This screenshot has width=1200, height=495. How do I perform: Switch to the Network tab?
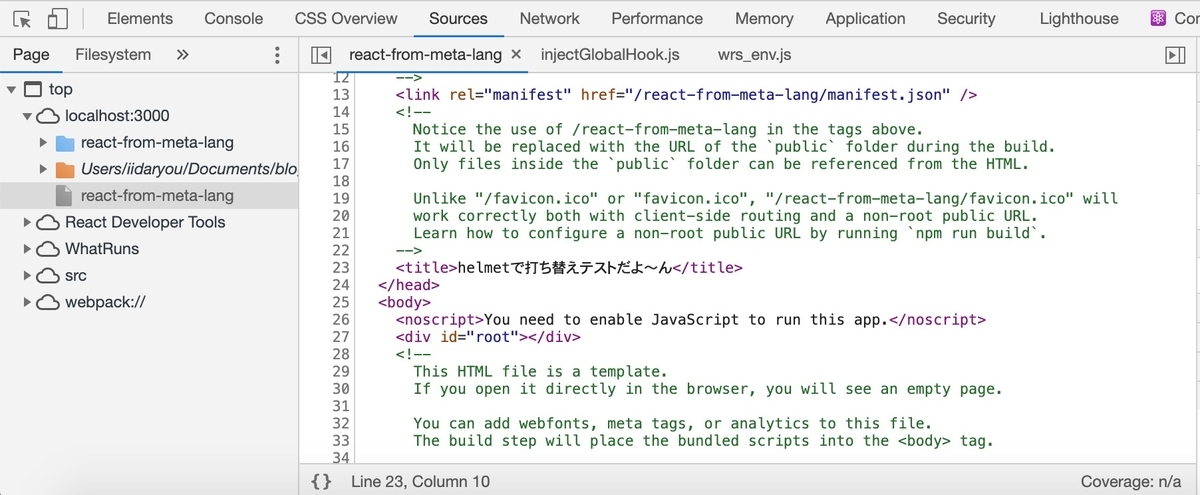[x=549, y=18]
